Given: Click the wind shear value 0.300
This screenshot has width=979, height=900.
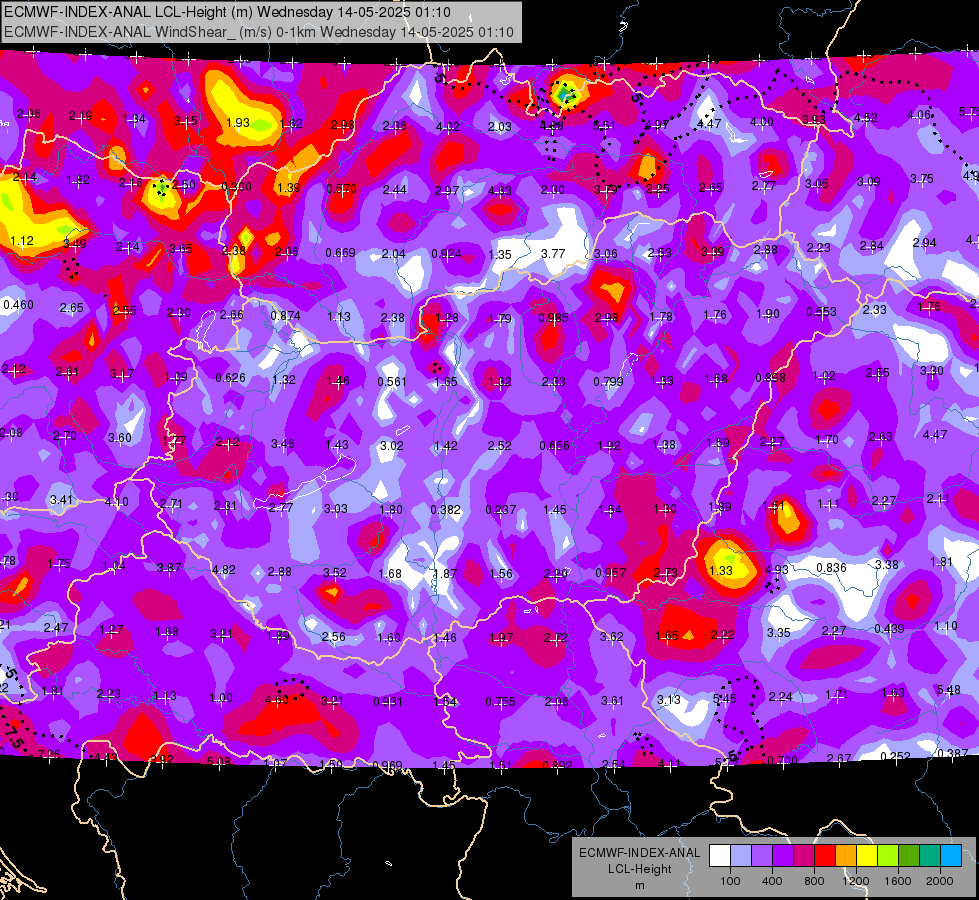Looking at the screenshot, I should tap(237, 187).
